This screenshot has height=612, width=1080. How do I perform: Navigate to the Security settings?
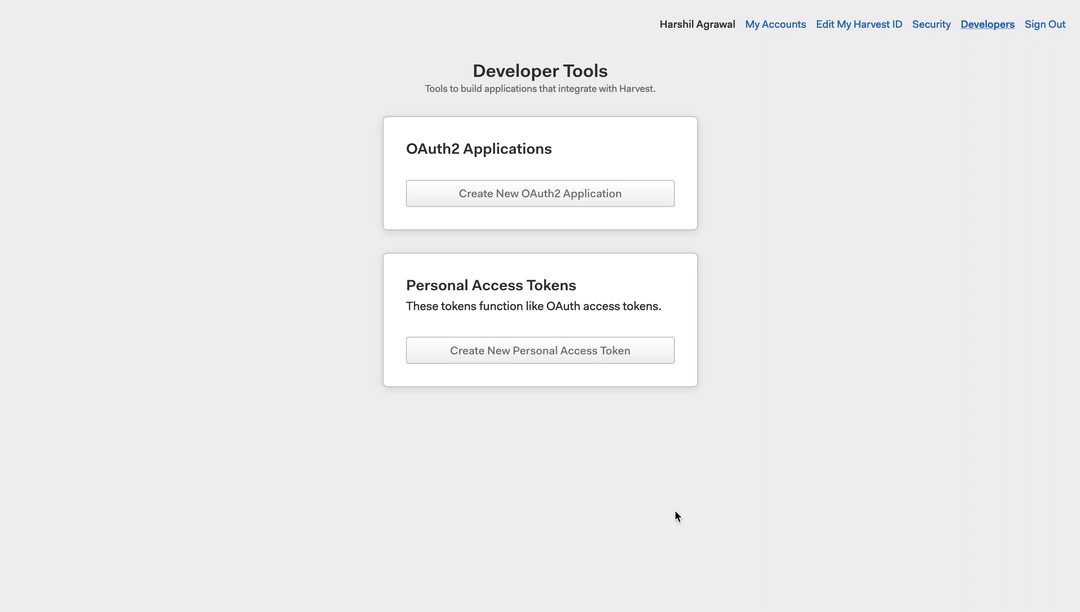pyautogui.click(x=931, y=24)
